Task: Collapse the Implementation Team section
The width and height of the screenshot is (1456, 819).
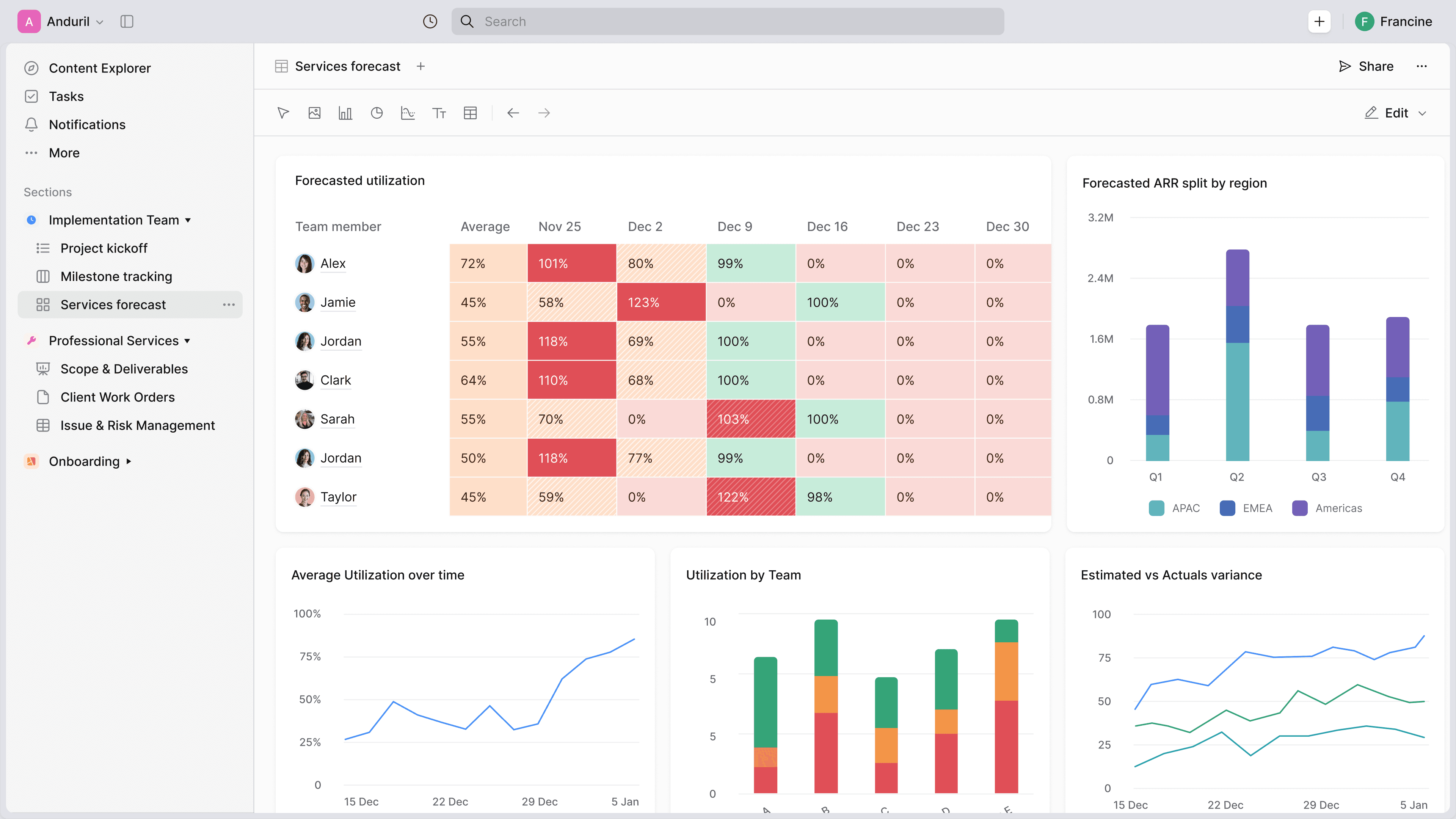Action: pos(188,220)
